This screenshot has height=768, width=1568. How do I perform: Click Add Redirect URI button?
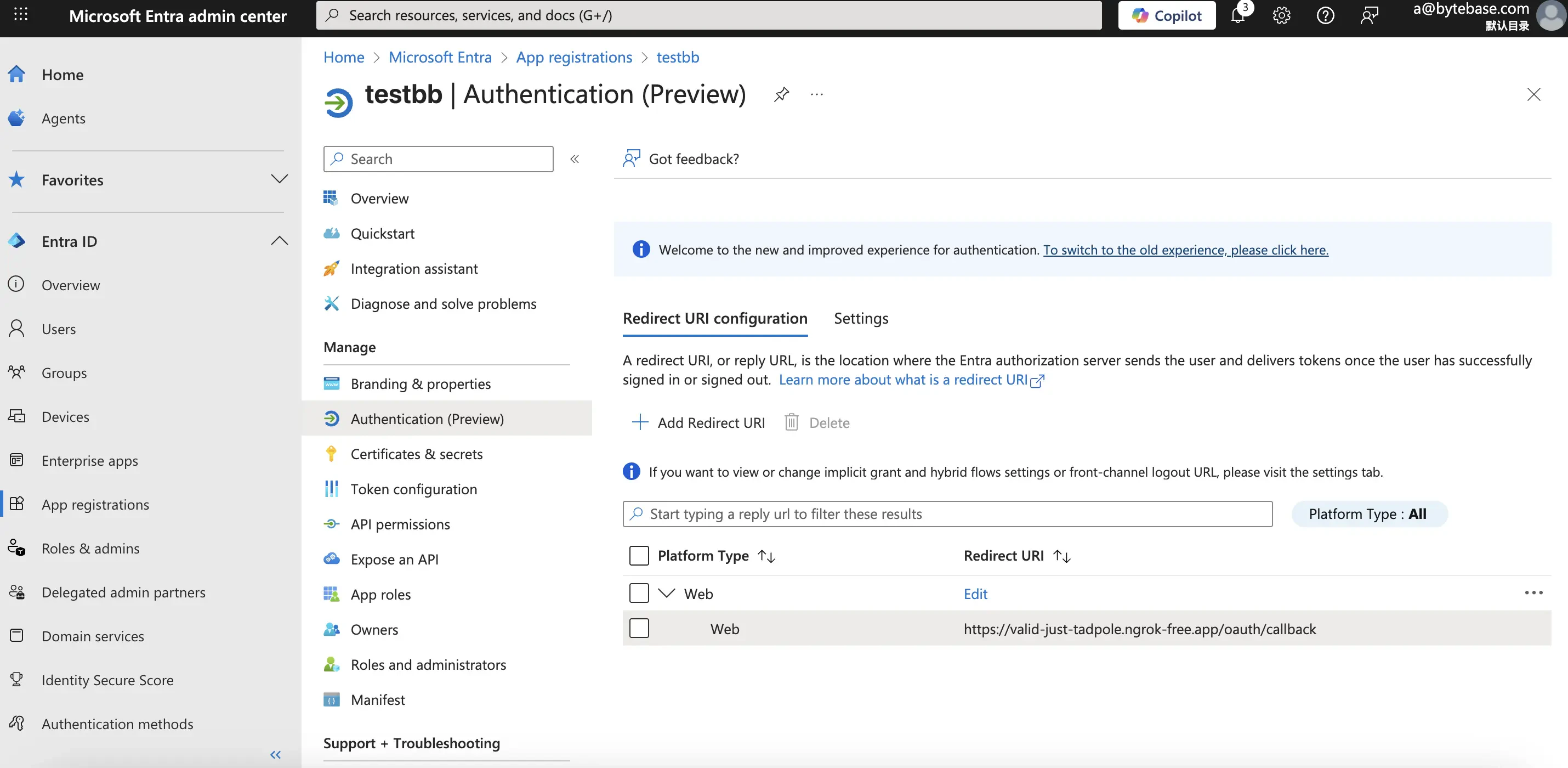pyautogui.click(x=699, y=422)
